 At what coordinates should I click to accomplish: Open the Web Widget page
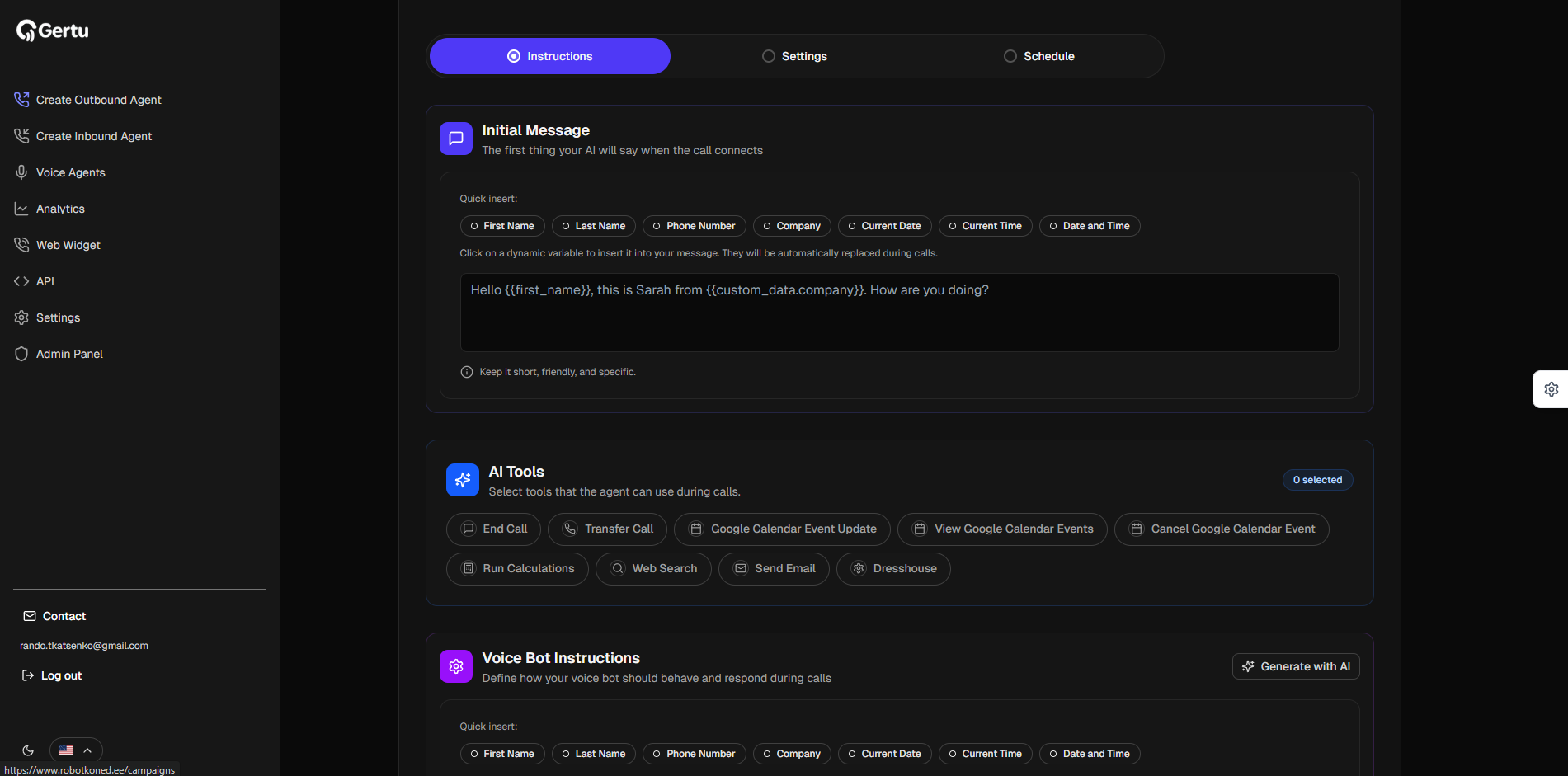68,245
